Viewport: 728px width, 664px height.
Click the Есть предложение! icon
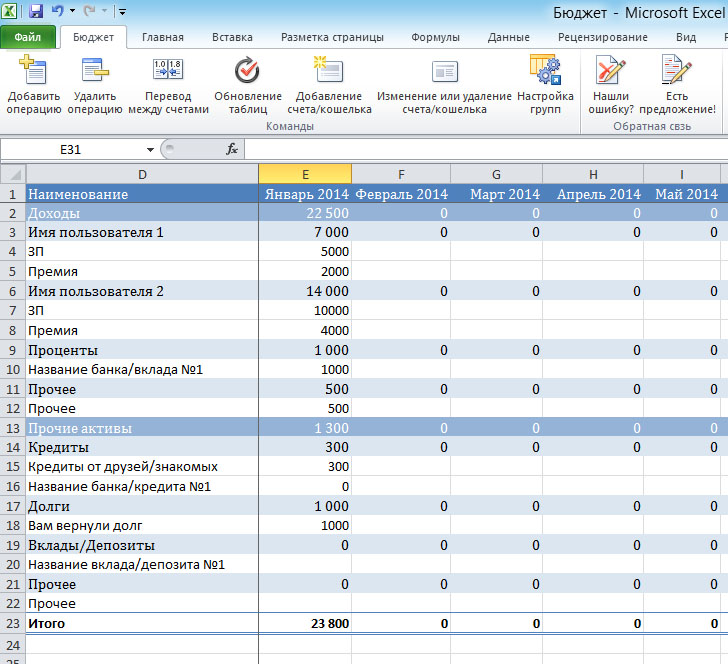click(x=677, y=72)
